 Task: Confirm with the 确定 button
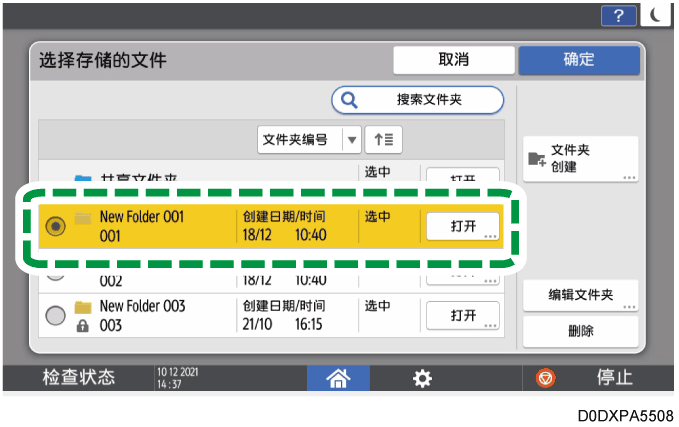point(579,60)
